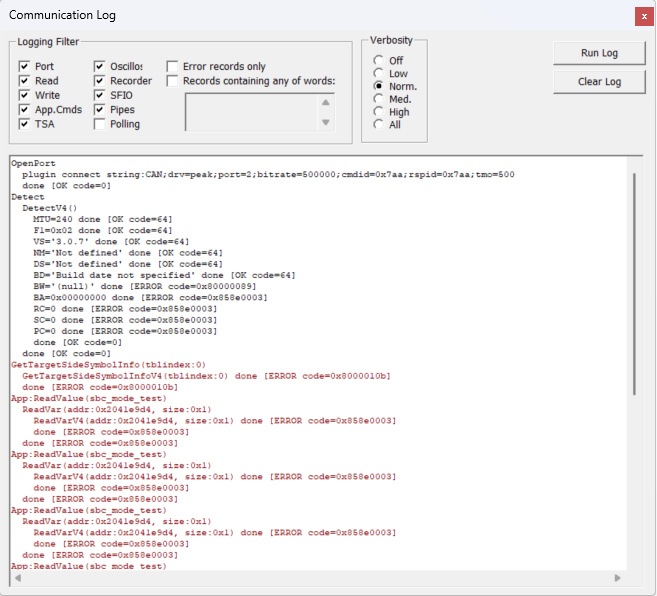Viewport: 657px width, 596px height.
Task: Disable the SFIO filter checkbox
Action: click(99, 95)
